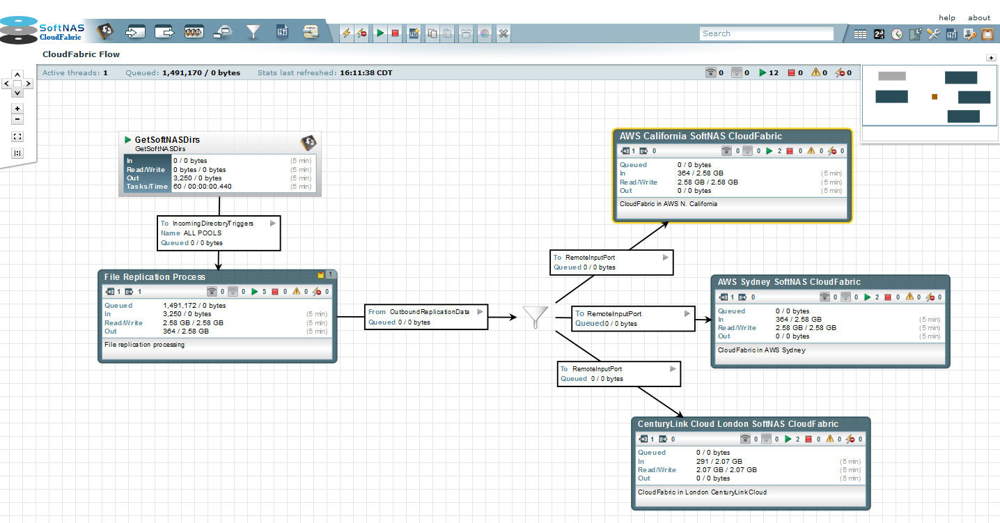Select the Processor toolbar icon
The height and width of the screenshot is (523, 1000).
[x=105, y=31]
